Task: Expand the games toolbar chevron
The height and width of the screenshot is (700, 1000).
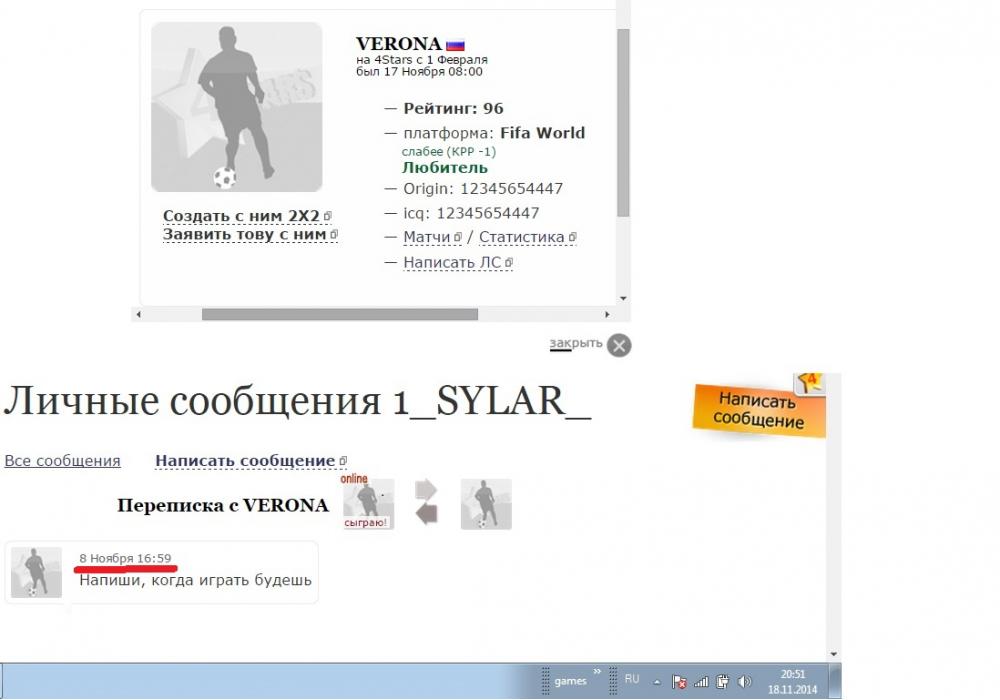Action: [597, 673]
